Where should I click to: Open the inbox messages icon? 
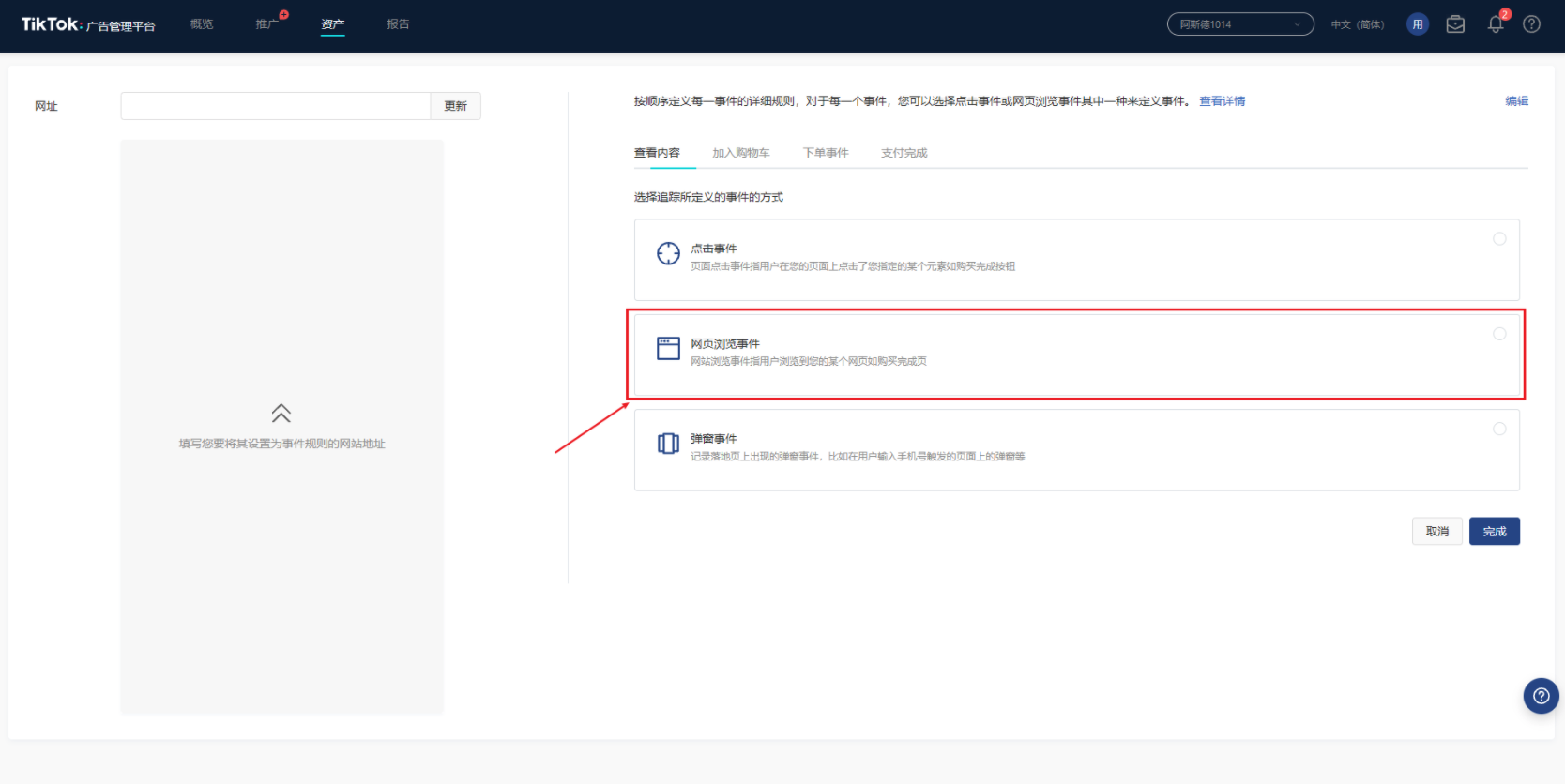coord(1455,24)
